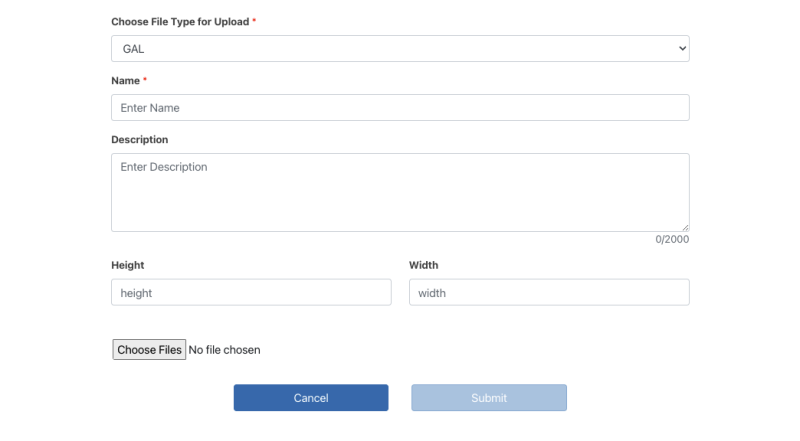
Task: Click the 'Choose File Type for Upload' label
Action: click(x=180, y=21)
